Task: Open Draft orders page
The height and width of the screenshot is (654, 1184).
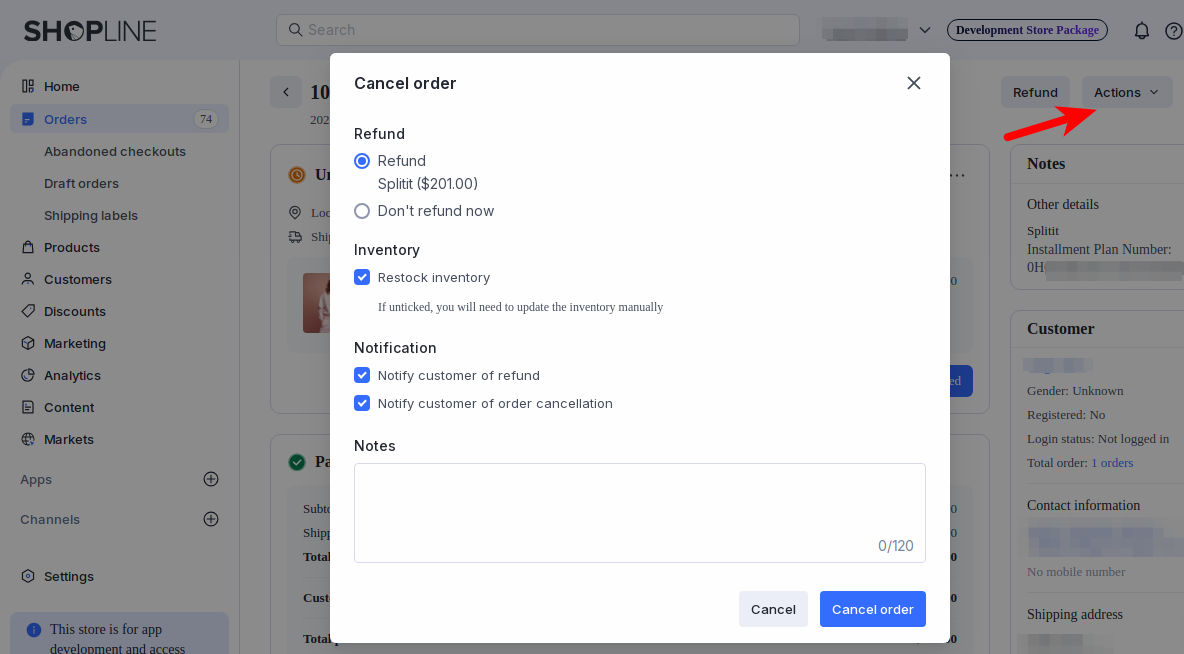Action: (82, 184)
